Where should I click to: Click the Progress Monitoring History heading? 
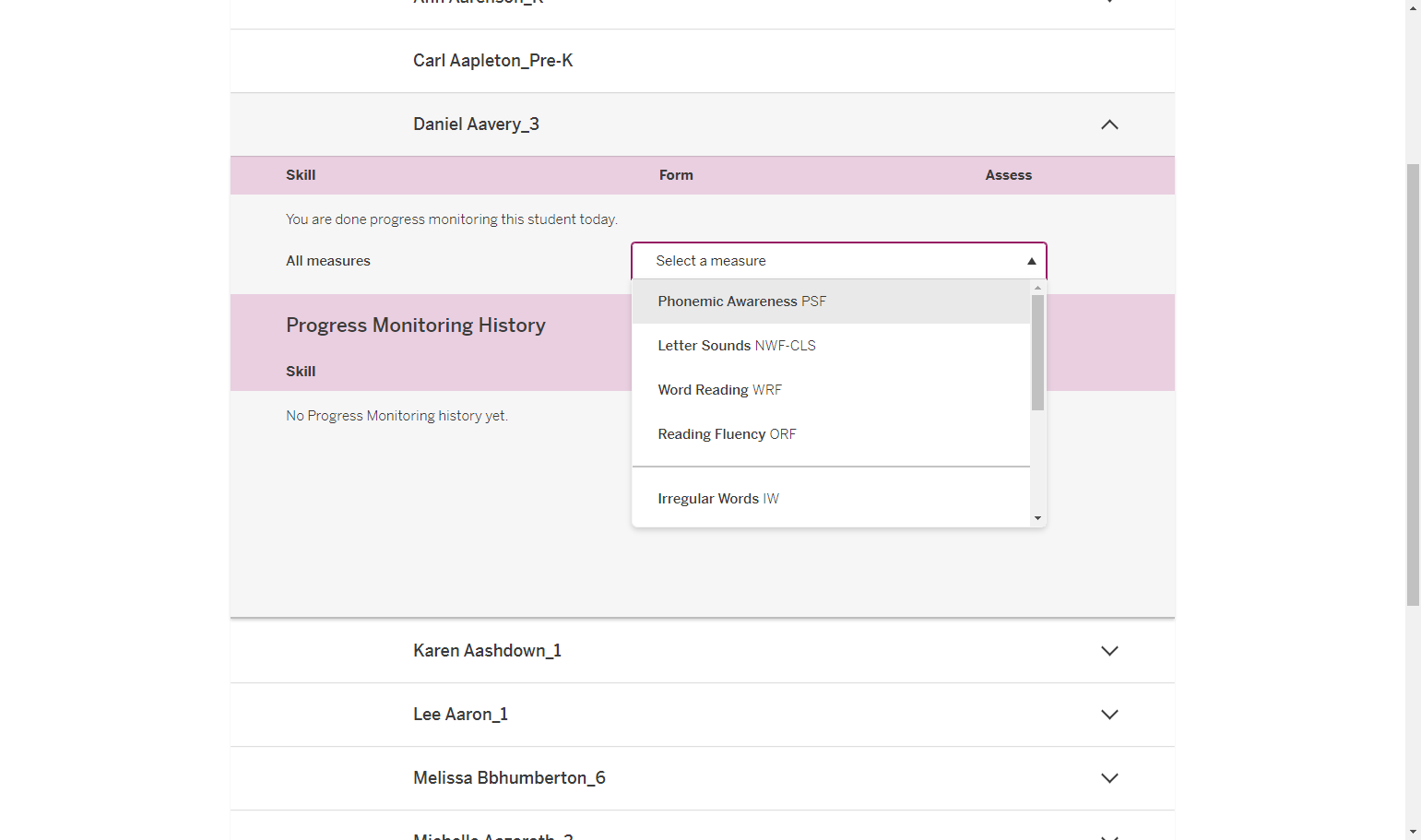416,325
